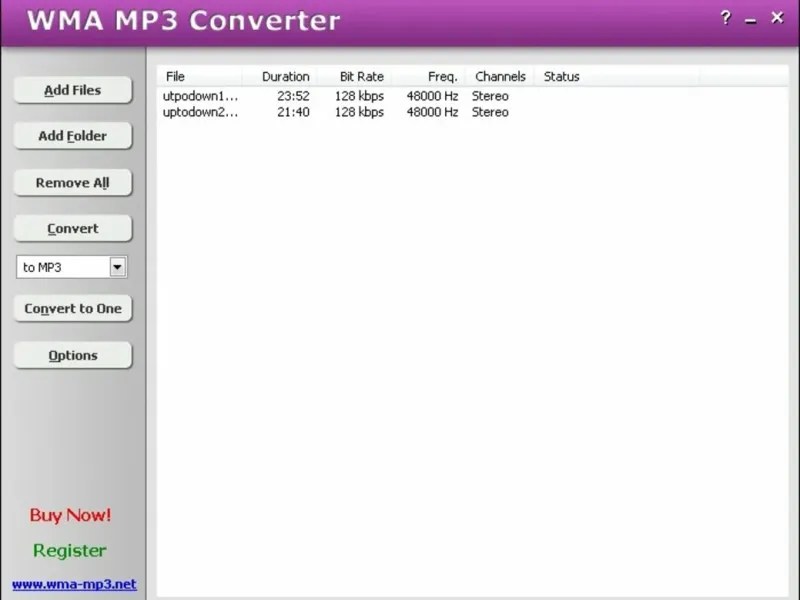Sort by the Freq. column header

[428, 77]
